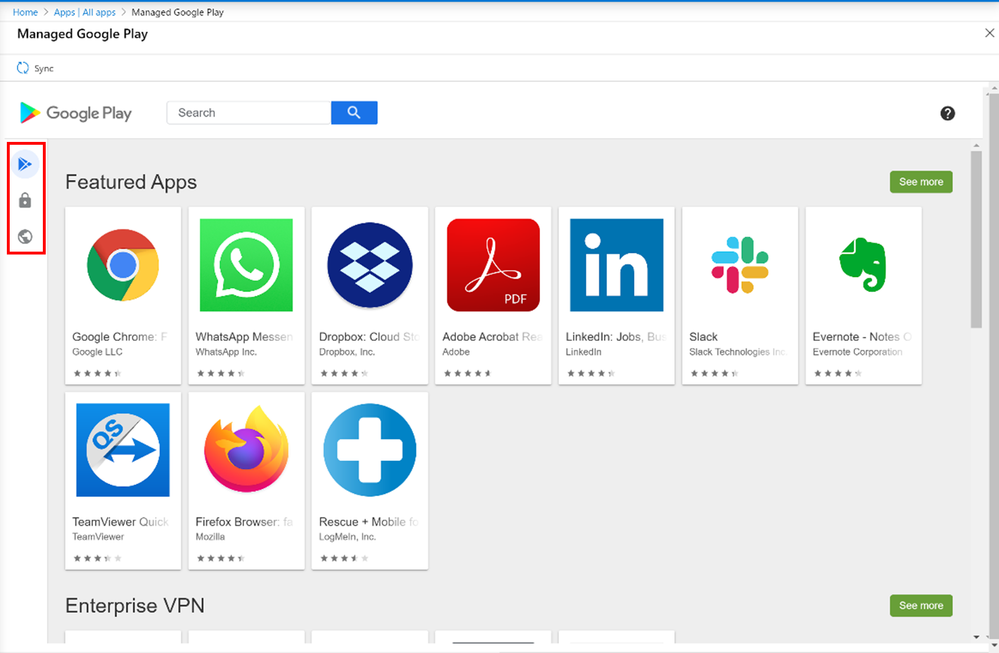Open the Google Play store sidebar icon
The height and width of the screenshot is (653, 999).
tap(25, 164)
